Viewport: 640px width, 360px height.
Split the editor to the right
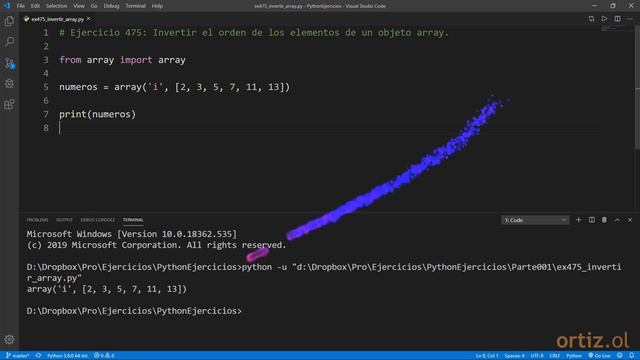(x=617, y=19)
